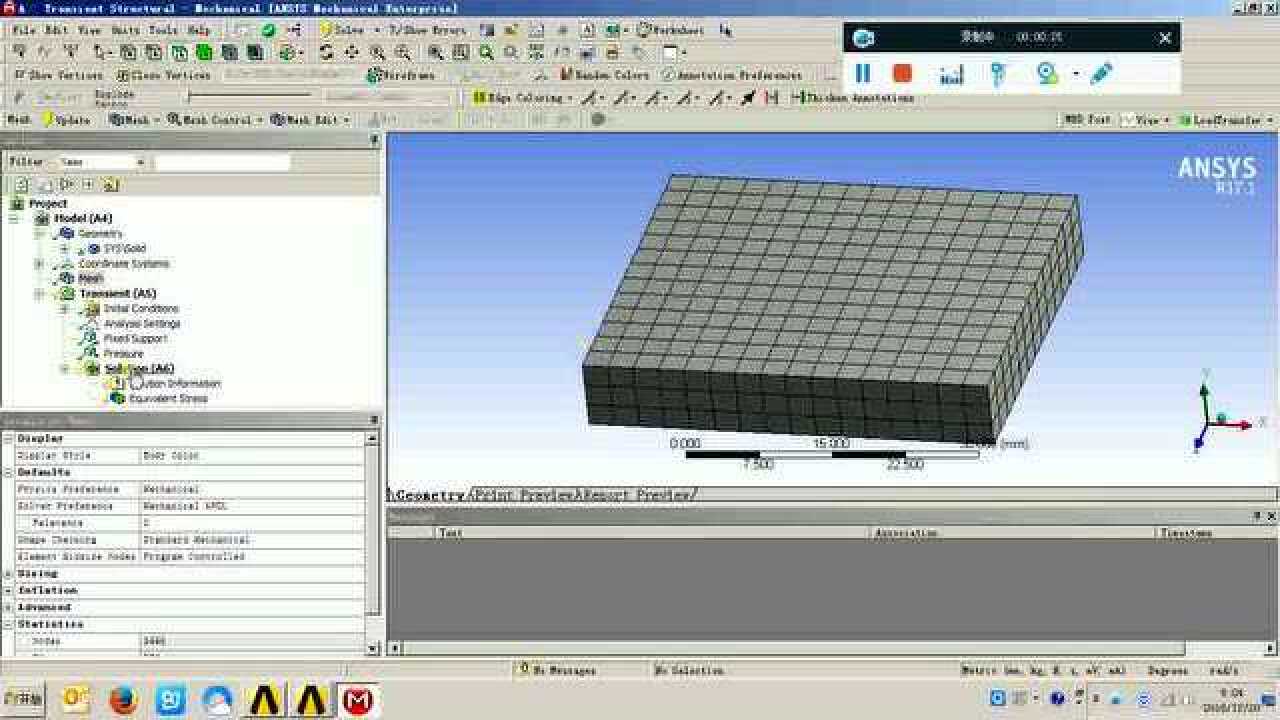Toggle Wireframe display mode
1280x720 pixels.
[x=401, y=75]
